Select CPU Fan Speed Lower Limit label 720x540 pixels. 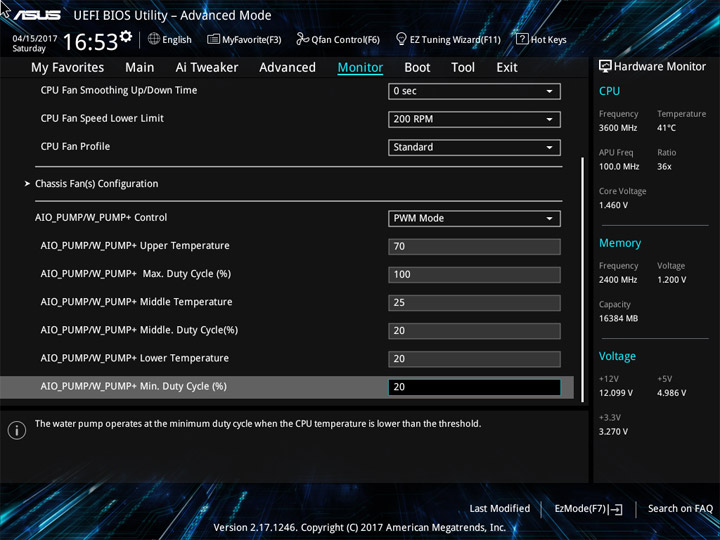(x=102, y=118)
